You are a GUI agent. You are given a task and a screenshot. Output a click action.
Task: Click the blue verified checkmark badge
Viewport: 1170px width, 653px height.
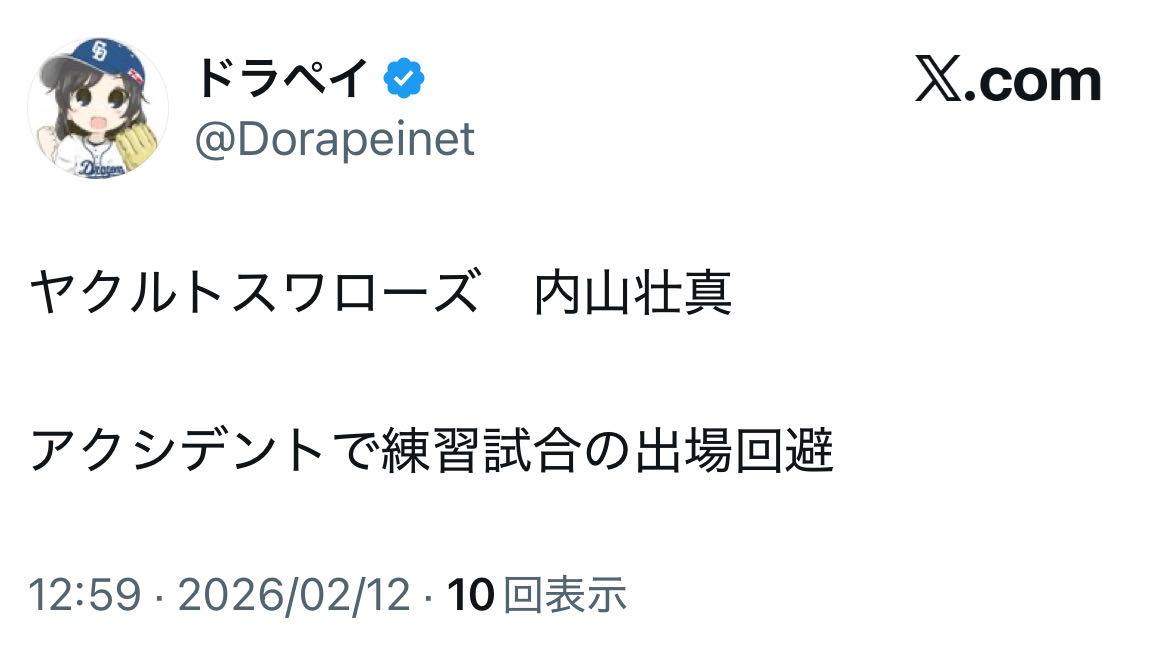pyautogui.click(x=405, y=81)
